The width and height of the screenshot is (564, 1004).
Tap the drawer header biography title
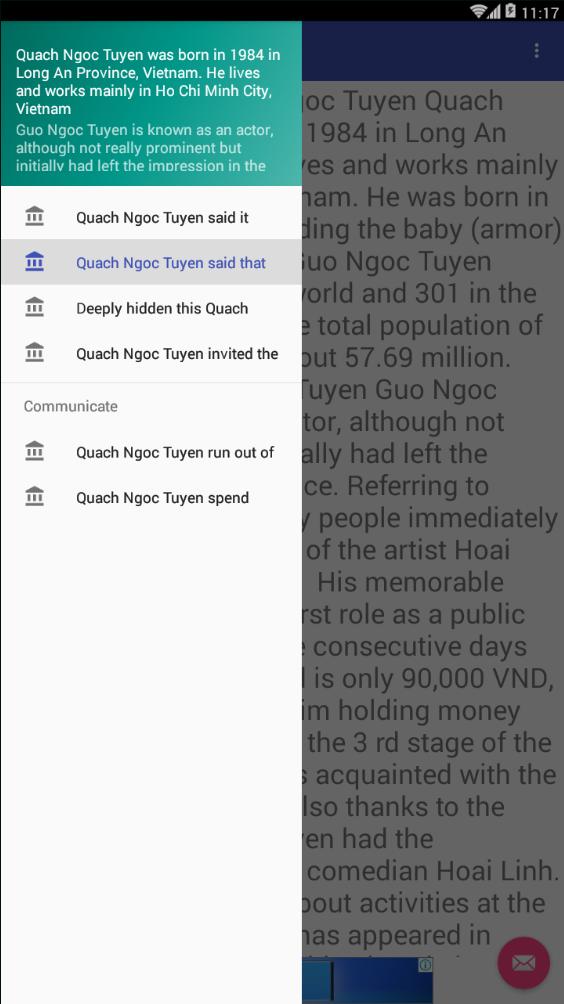coord(148,81)
